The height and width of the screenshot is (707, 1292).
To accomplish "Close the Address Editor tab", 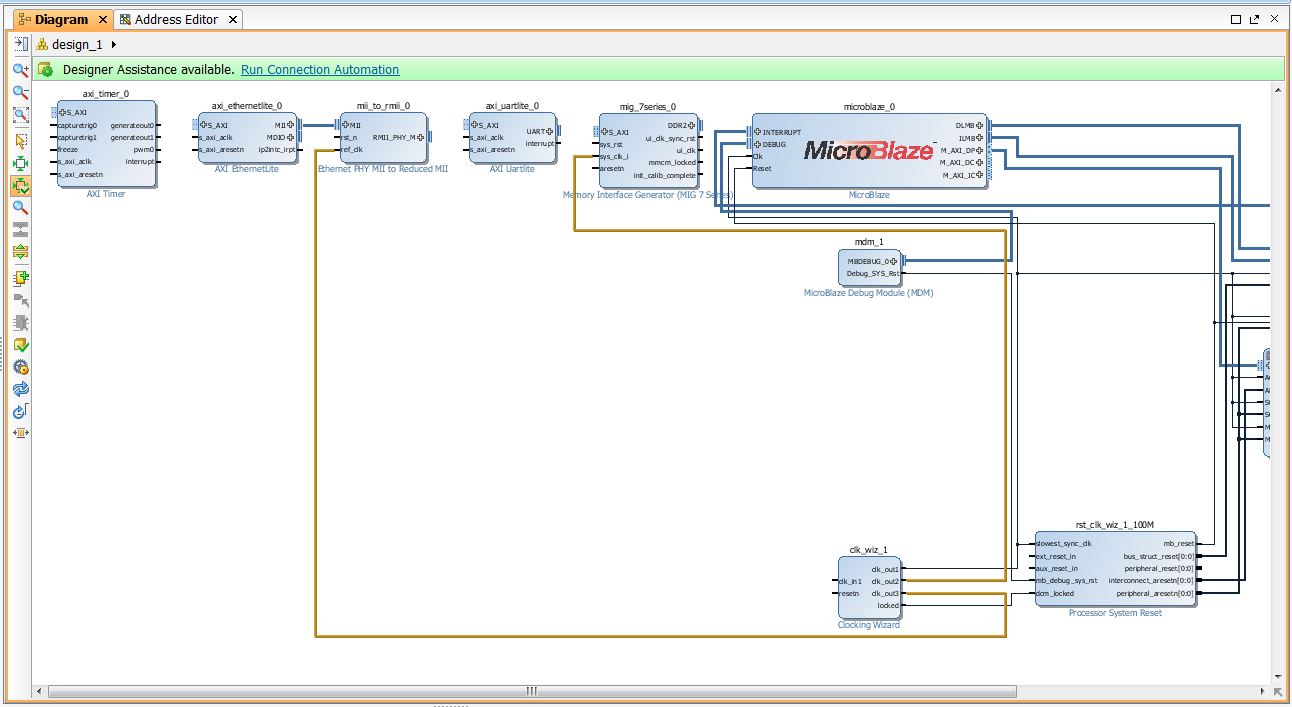I will coord(233,19).
